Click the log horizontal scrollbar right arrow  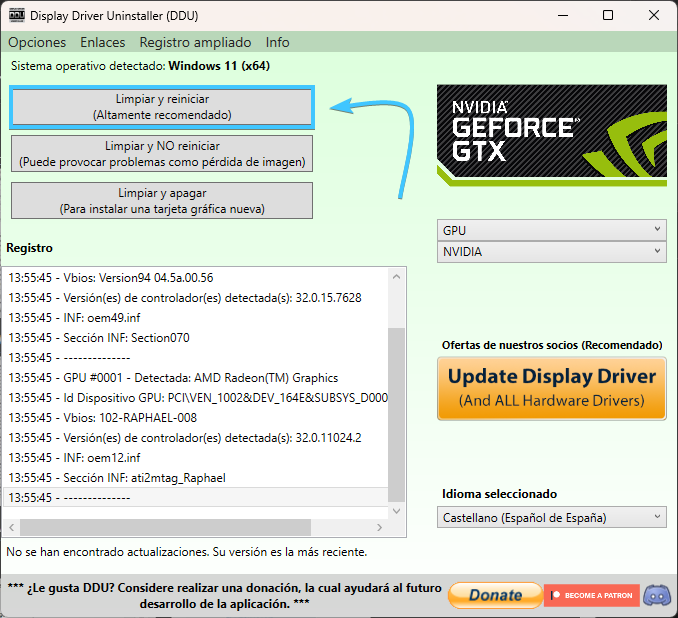(379, 527)
